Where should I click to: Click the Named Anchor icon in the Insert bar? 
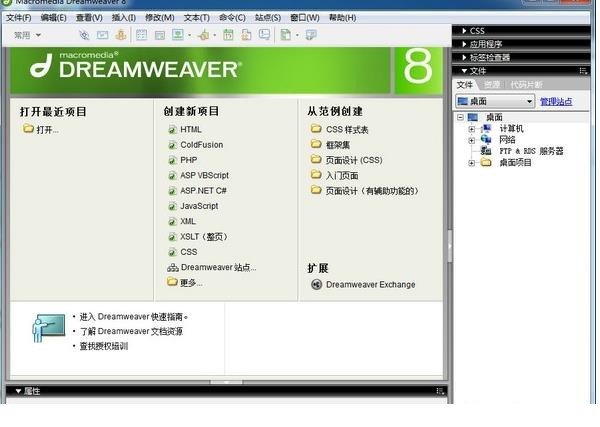120,35
